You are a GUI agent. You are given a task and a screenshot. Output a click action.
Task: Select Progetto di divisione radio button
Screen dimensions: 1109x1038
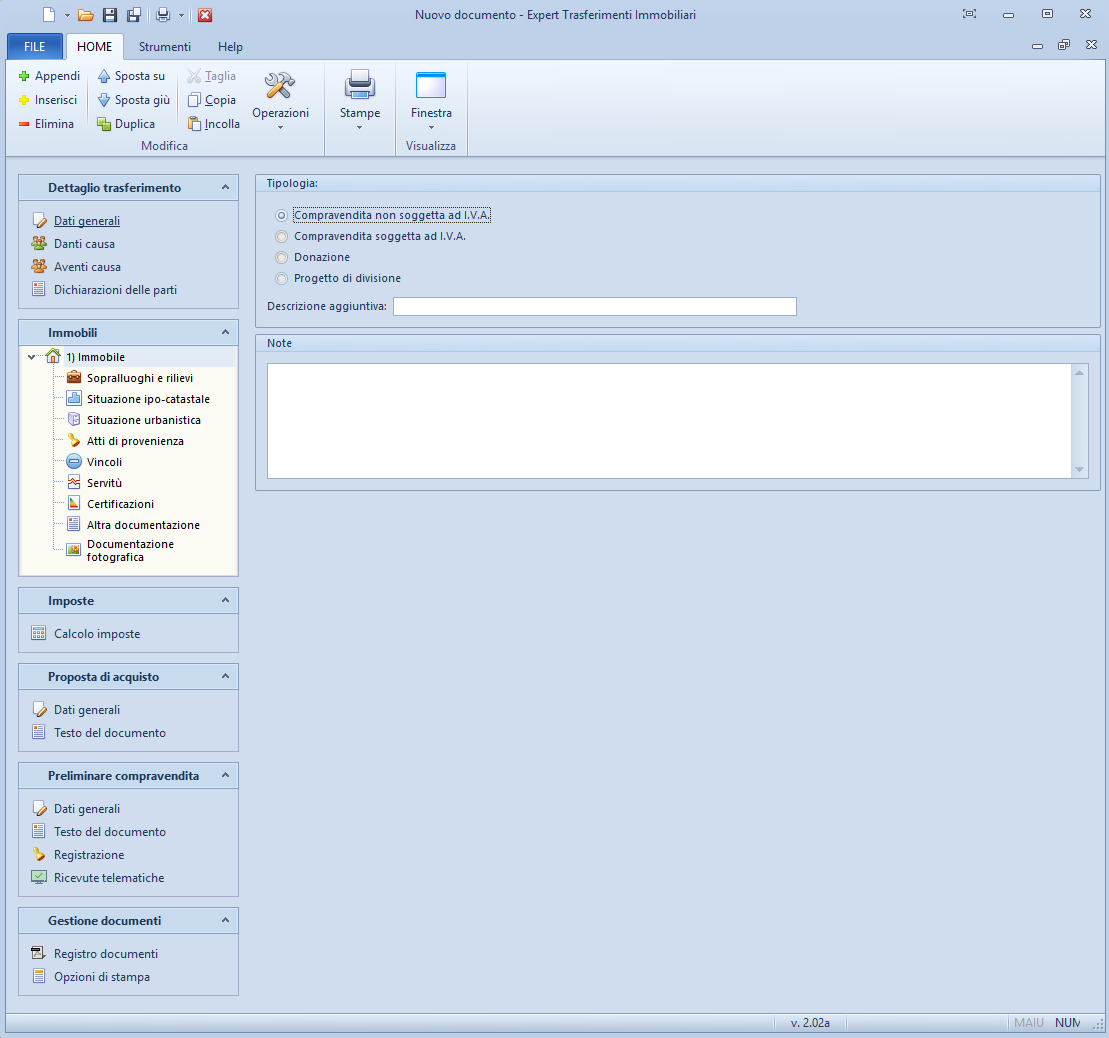pyautogui.click(x=282, y=279)
